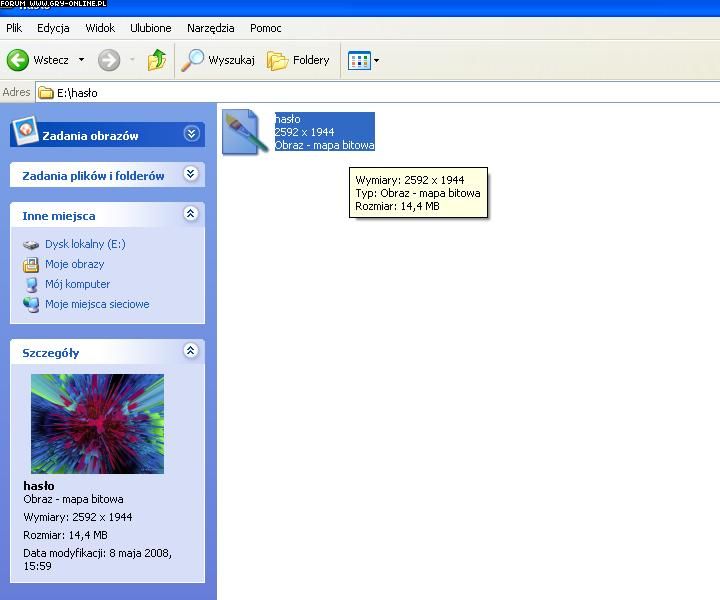Open the Moje obrazy link

coord(74,264)
